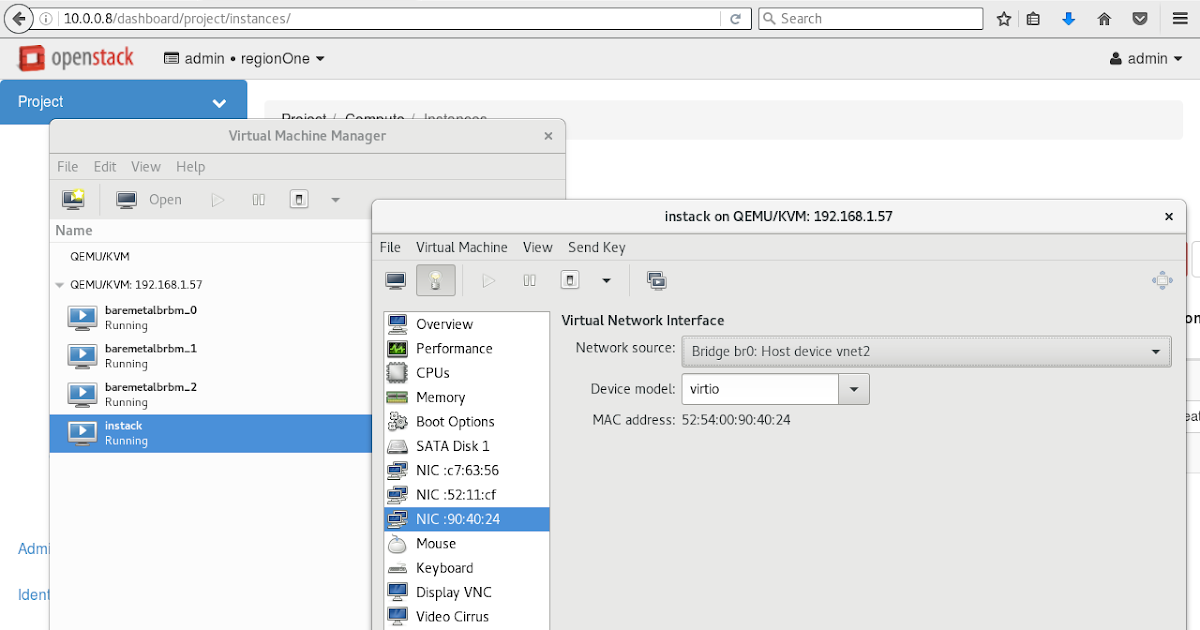Image resolution: width=1200 pixels, height=630 pixels.
Task: Open selected VM console in Virtual Machine Manager
Action: 149,199
